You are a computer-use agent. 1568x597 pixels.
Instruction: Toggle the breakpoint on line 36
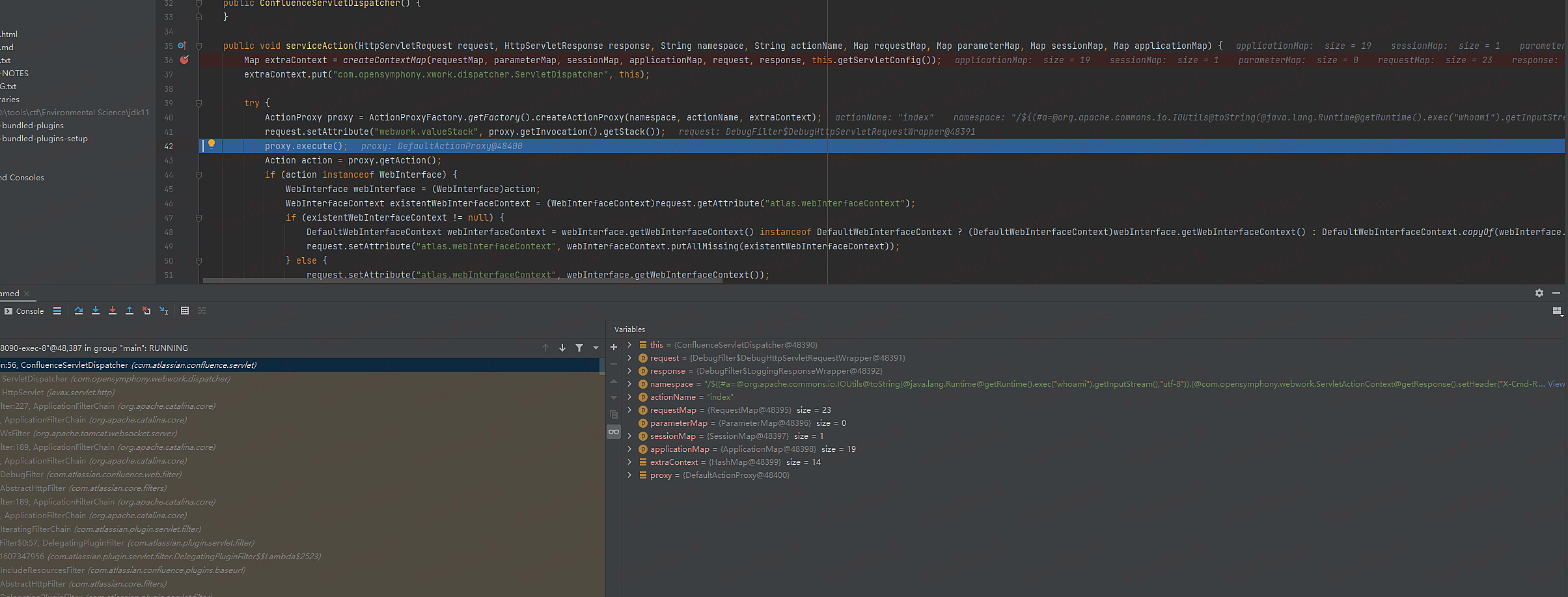(x=184, y=60)
